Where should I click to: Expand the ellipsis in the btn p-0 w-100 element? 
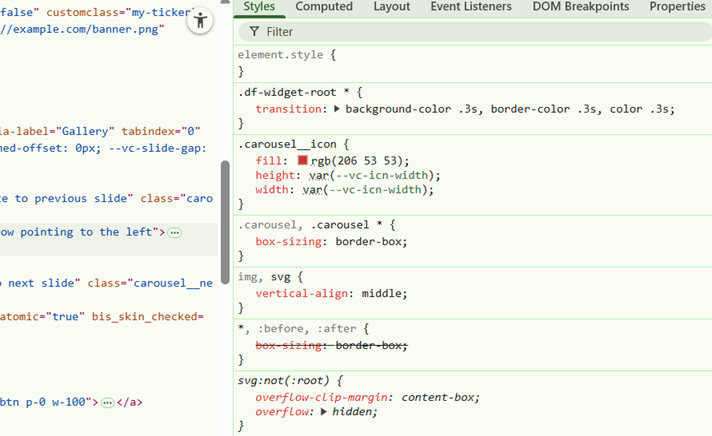click(x=108, y=402)
